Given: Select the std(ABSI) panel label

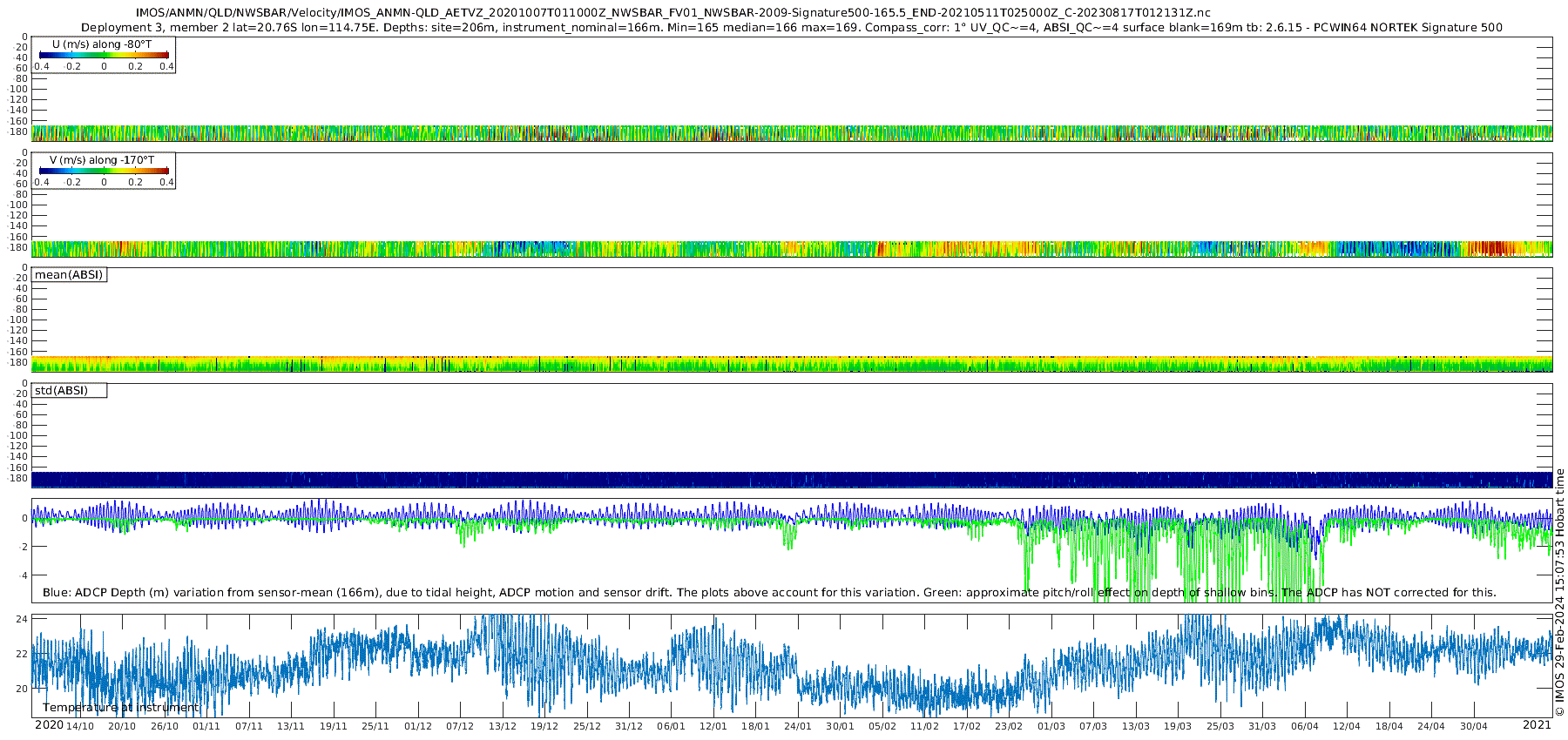Looking at the screenshot, I should pyautogui.click(x=69, y=391).
